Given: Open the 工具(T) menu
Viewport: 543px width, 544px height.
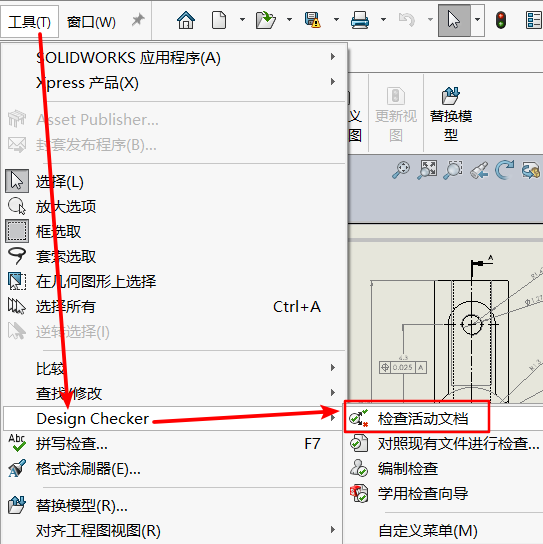Looking at the screenshot, I should (x=29, y=22).
